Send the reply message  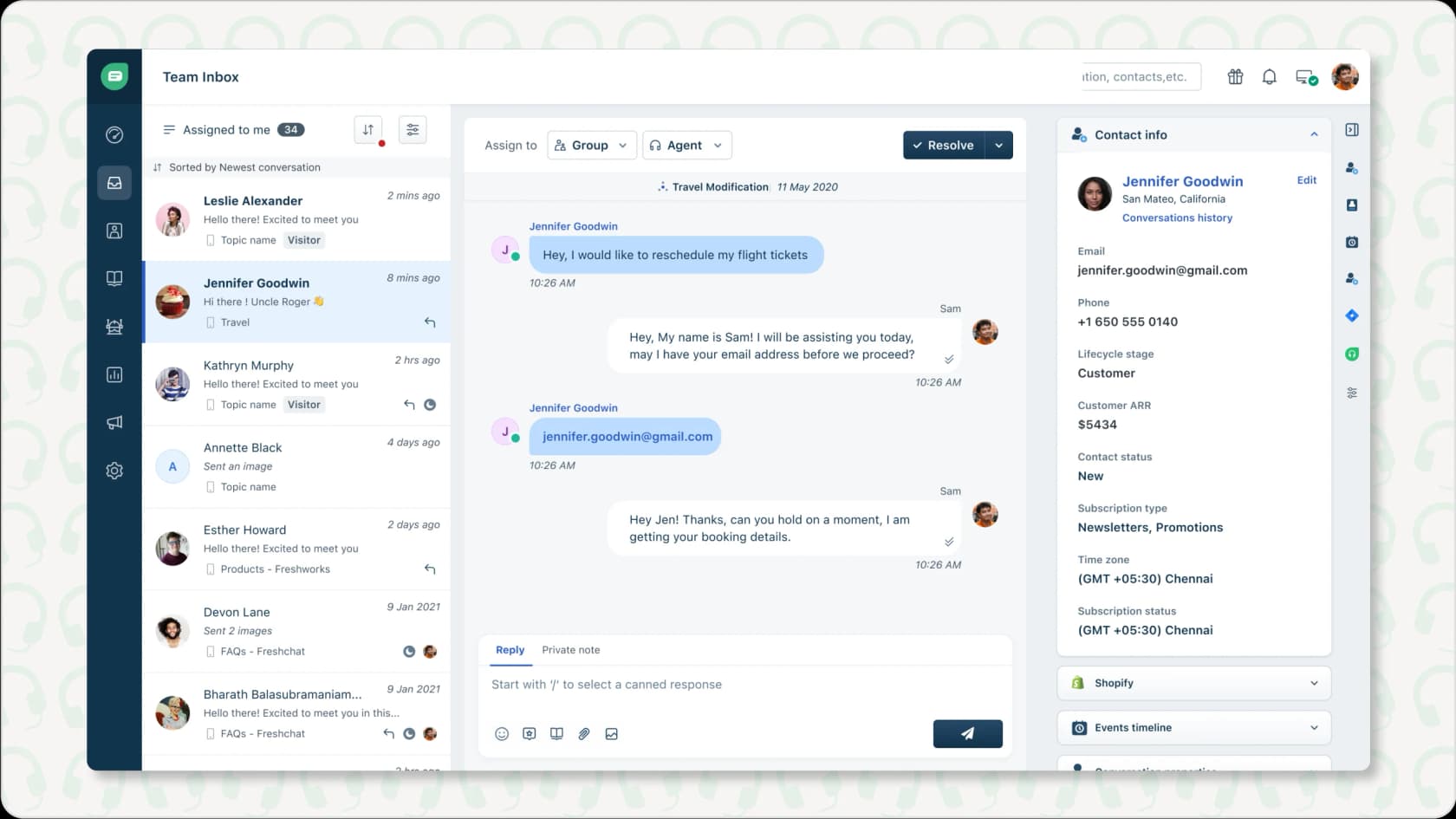tap(968, 734)
